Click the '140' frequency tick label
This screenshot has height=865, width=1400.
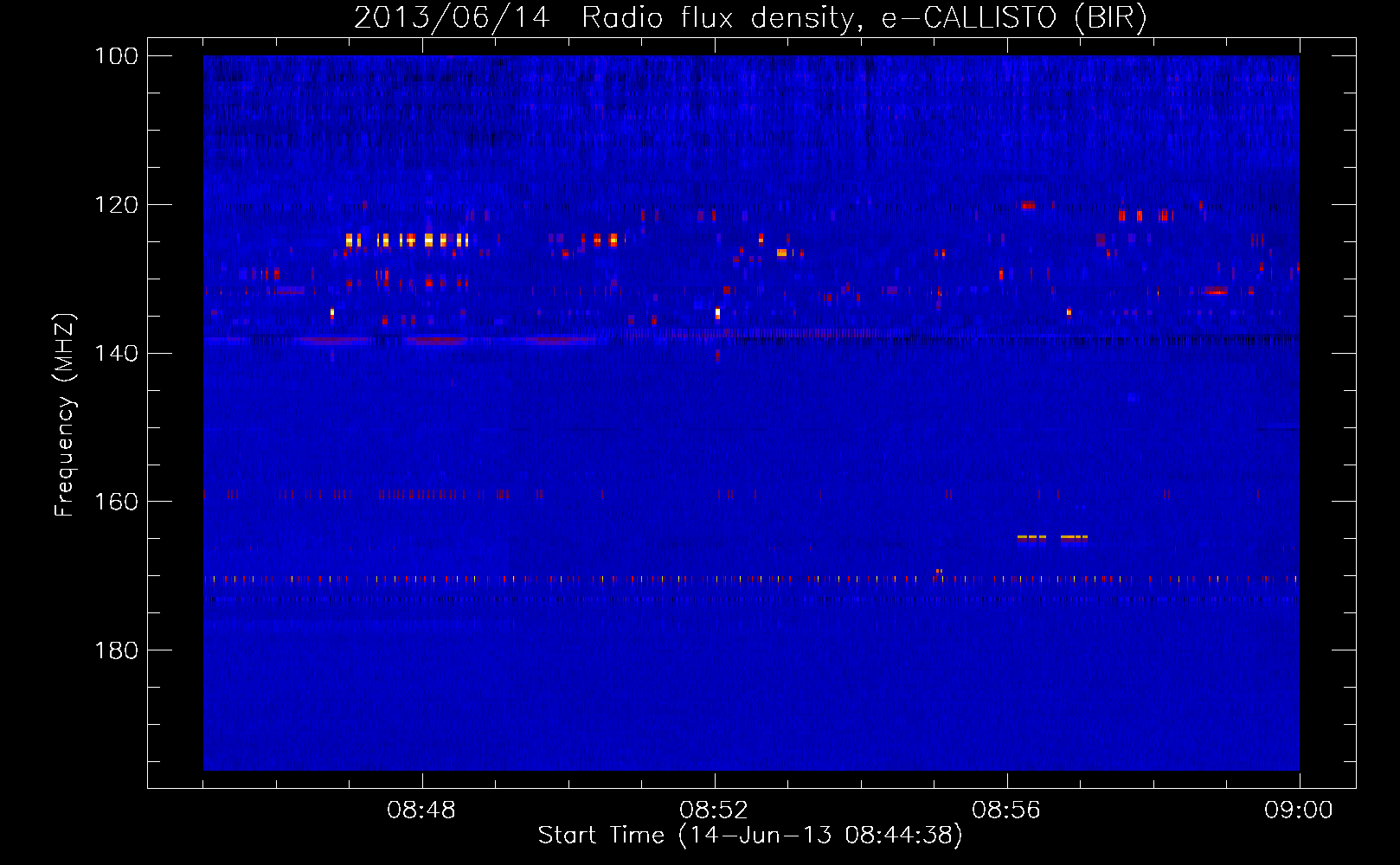point(117,353)
